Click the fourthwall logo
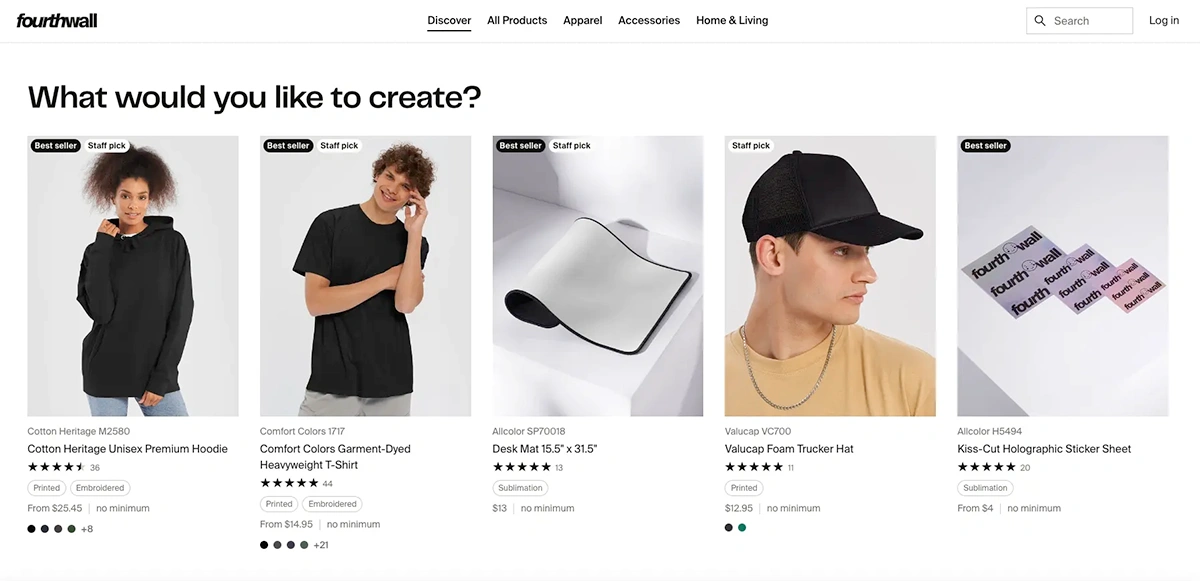The width and height of the screenshot is (1200, 581). [57, 20]
